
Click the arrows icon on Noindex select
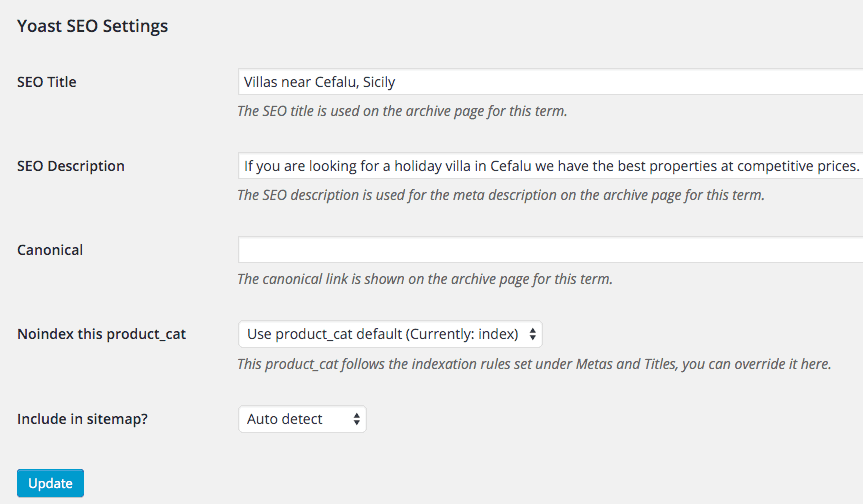click(533, 334)
